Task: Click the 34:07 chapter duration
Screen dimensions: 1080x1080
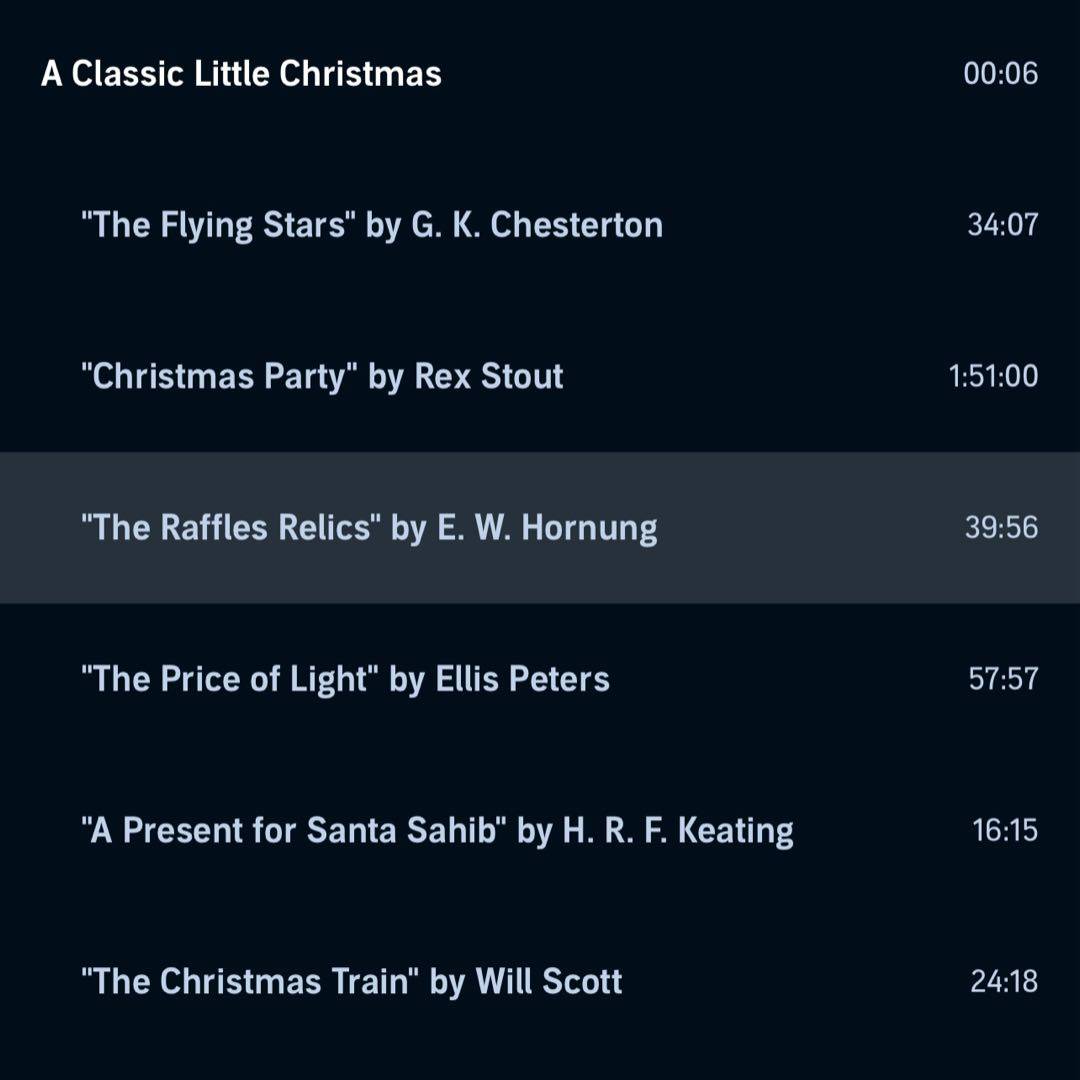Action: [x=1002, y=225]
